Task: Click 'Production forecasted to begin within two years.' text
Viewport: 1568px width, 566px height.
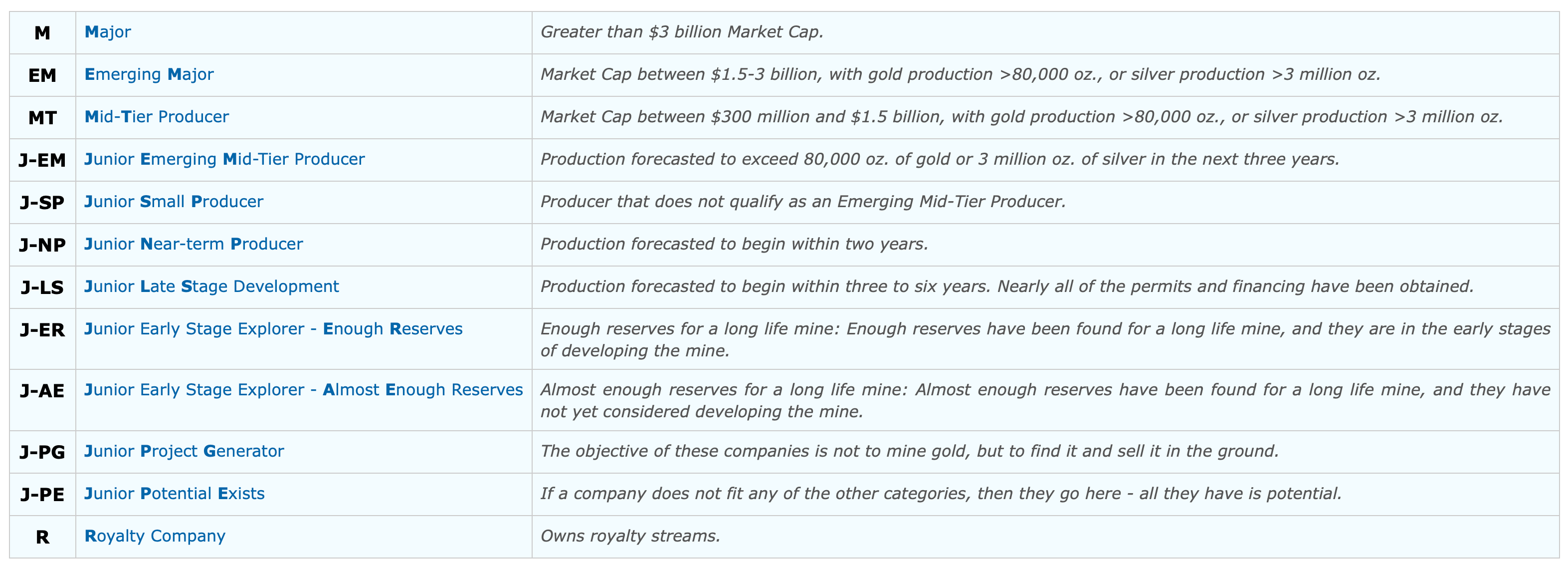Action: (x=734, y=244)
